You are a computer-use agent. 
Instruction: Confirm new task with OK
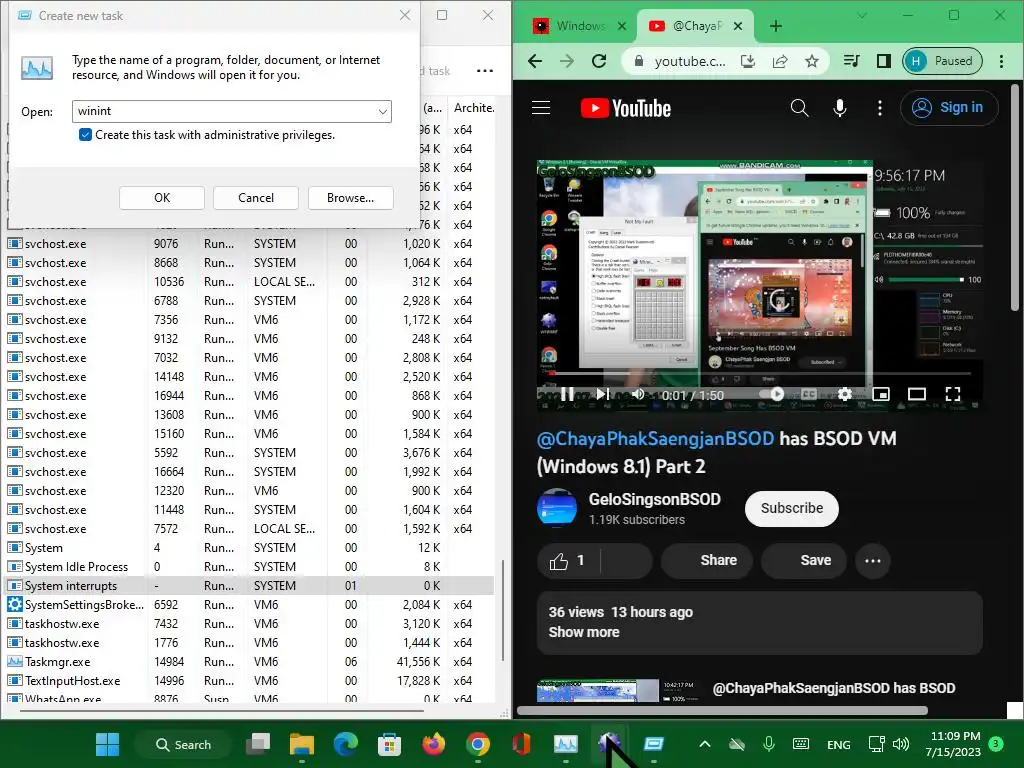(x=162, y=198)
